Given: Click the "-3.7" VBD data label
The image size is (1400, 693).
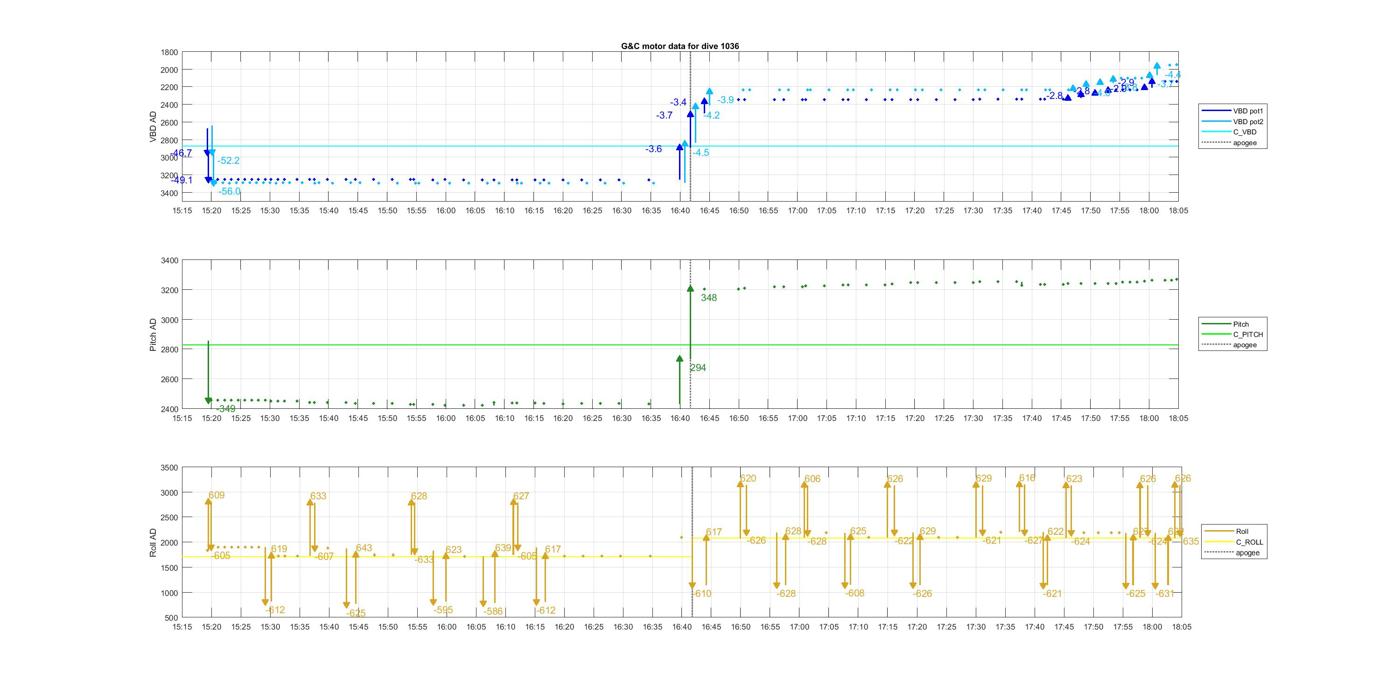Looking at the screenshot, I should (664, 116).
